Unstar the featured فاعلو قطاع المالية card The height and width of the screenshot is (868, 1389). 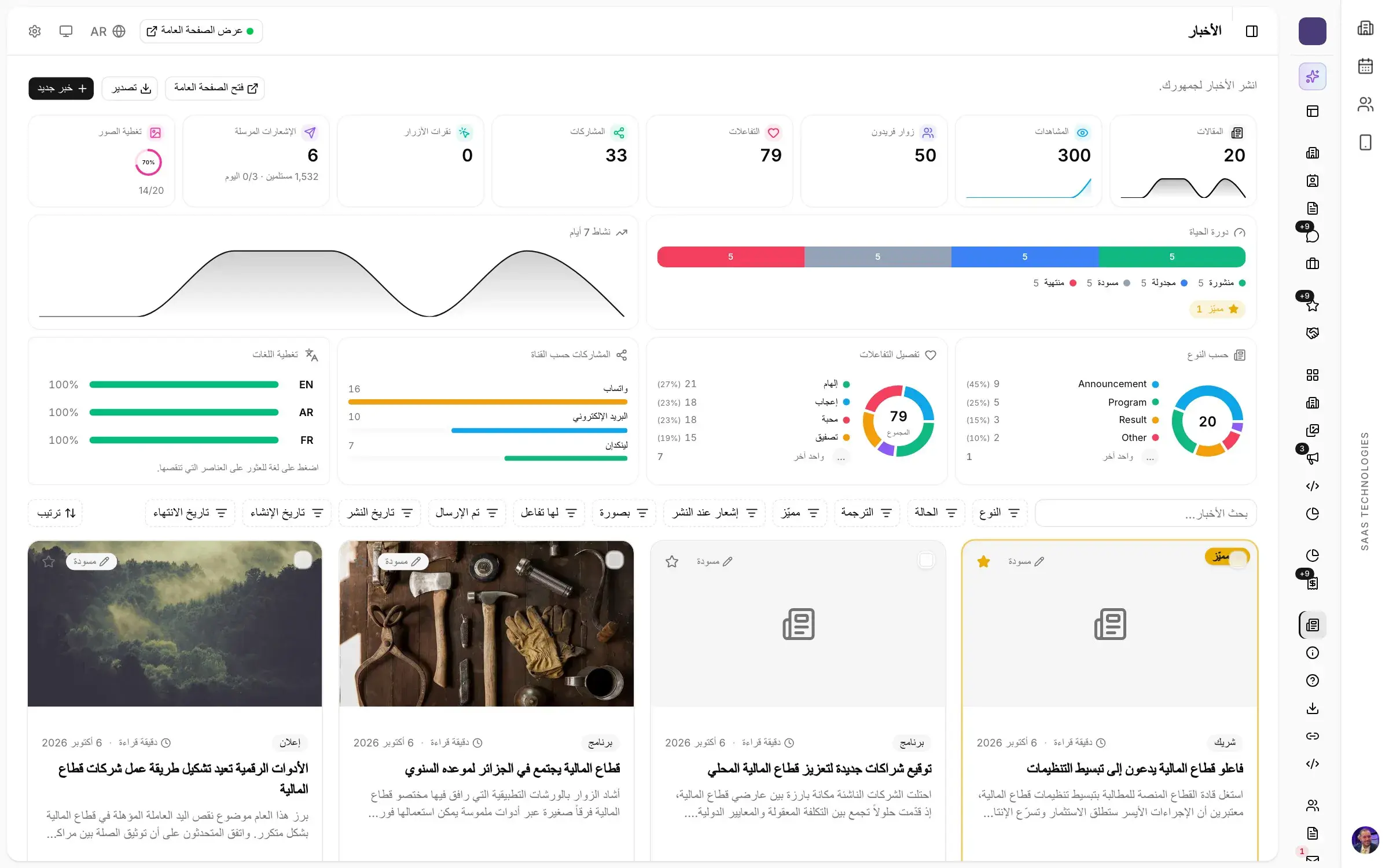[x=983, y=561]
